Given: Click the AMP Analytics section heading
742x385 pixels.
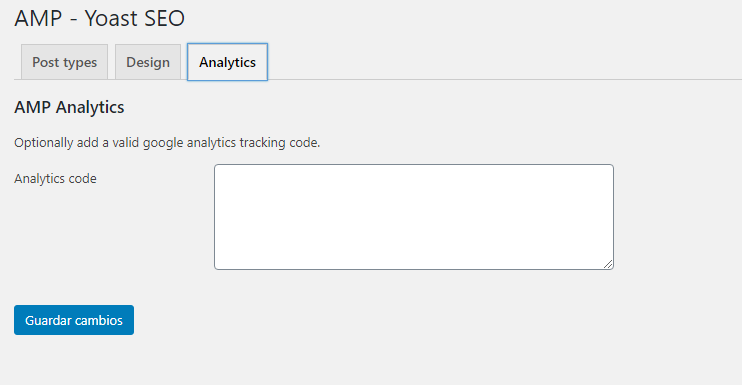Looking at the screenshot, I should pyautogui.click(x=69, y=107).
